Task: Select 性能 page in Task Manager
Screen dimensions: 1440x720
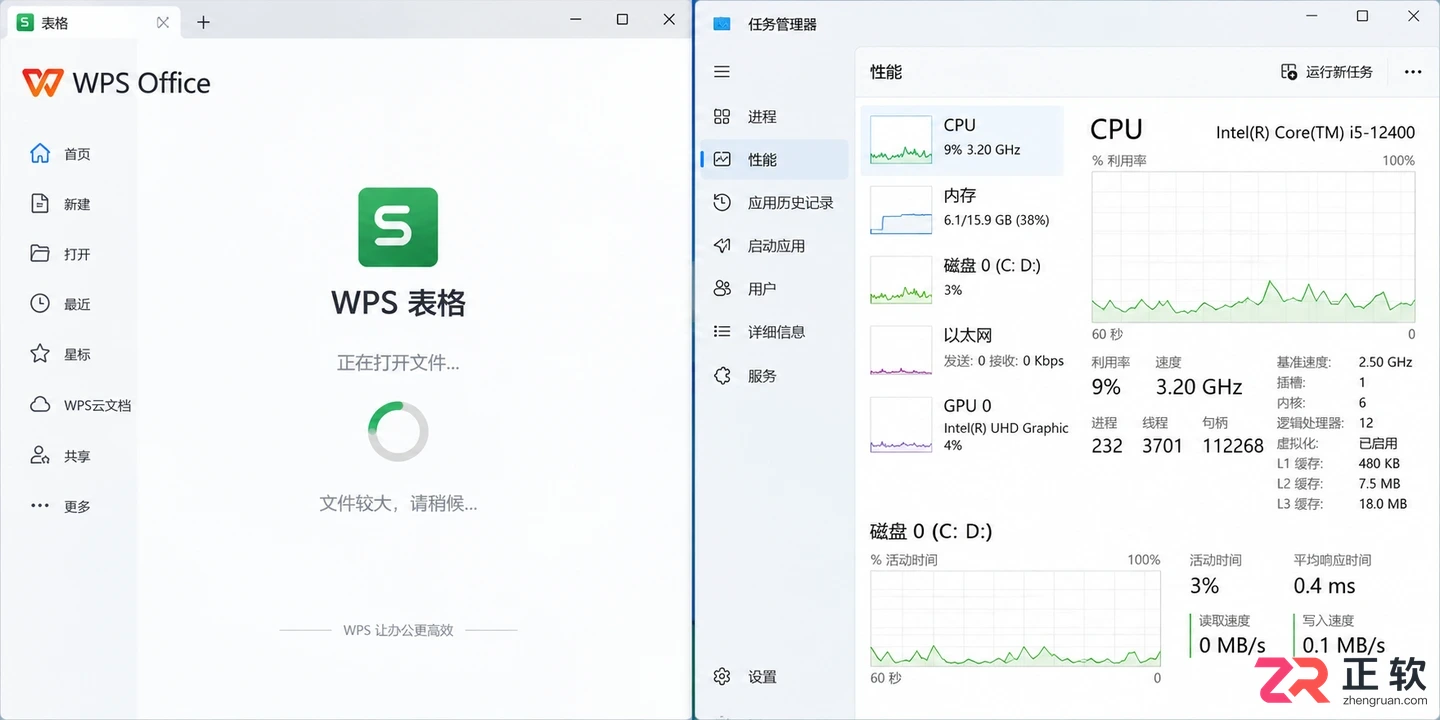Action: pos(775,160)
